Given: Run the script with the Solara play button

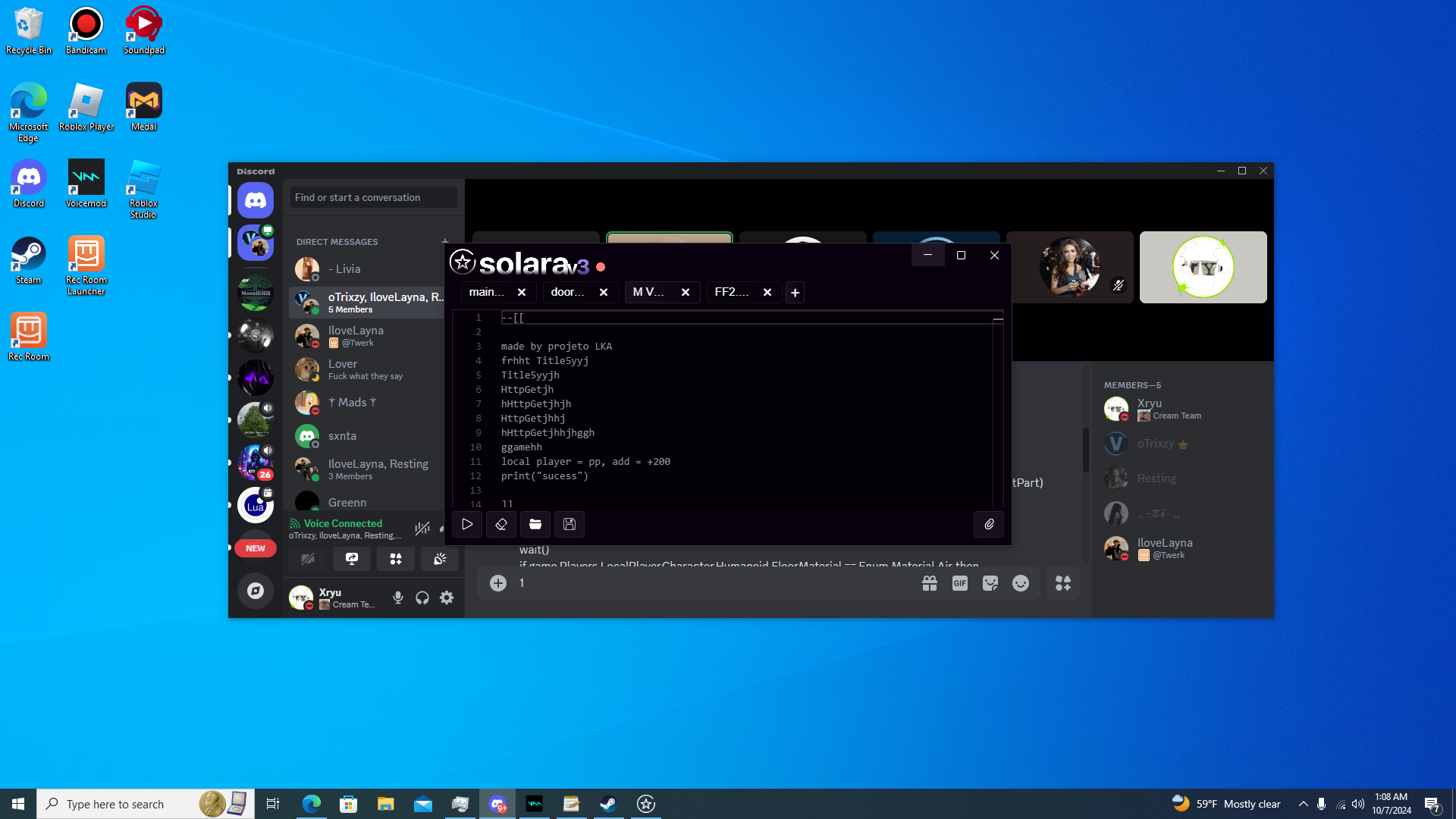Looking at the screenshot, I should click(467, 524).
